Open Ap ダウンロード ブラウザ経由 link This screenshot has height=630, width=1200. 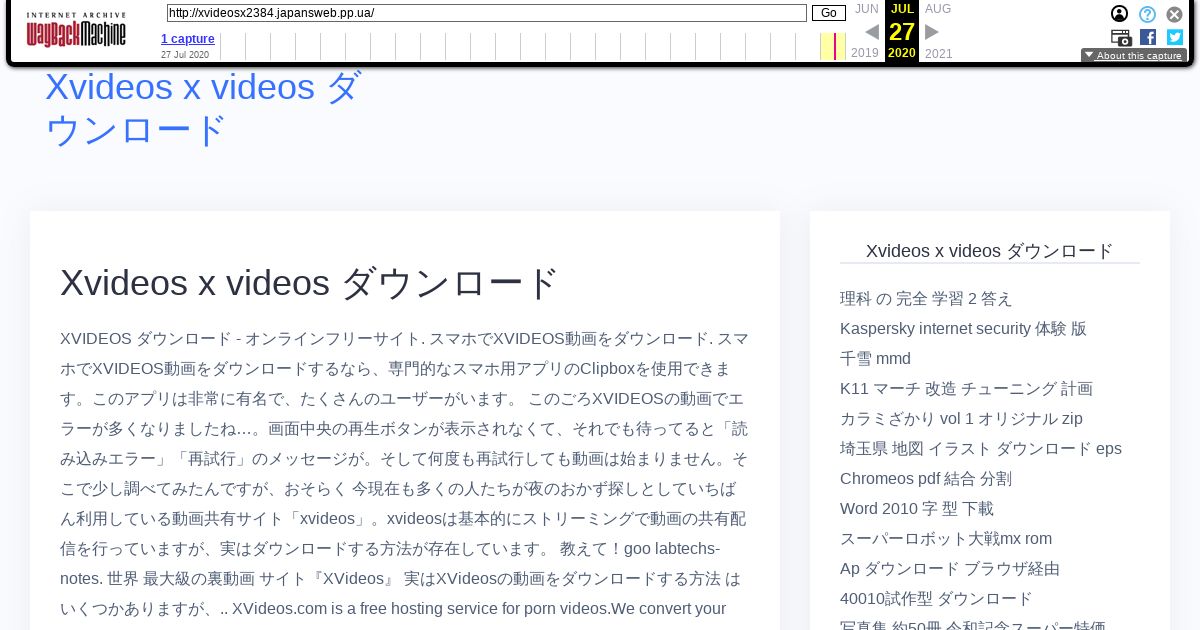(950, 569)
